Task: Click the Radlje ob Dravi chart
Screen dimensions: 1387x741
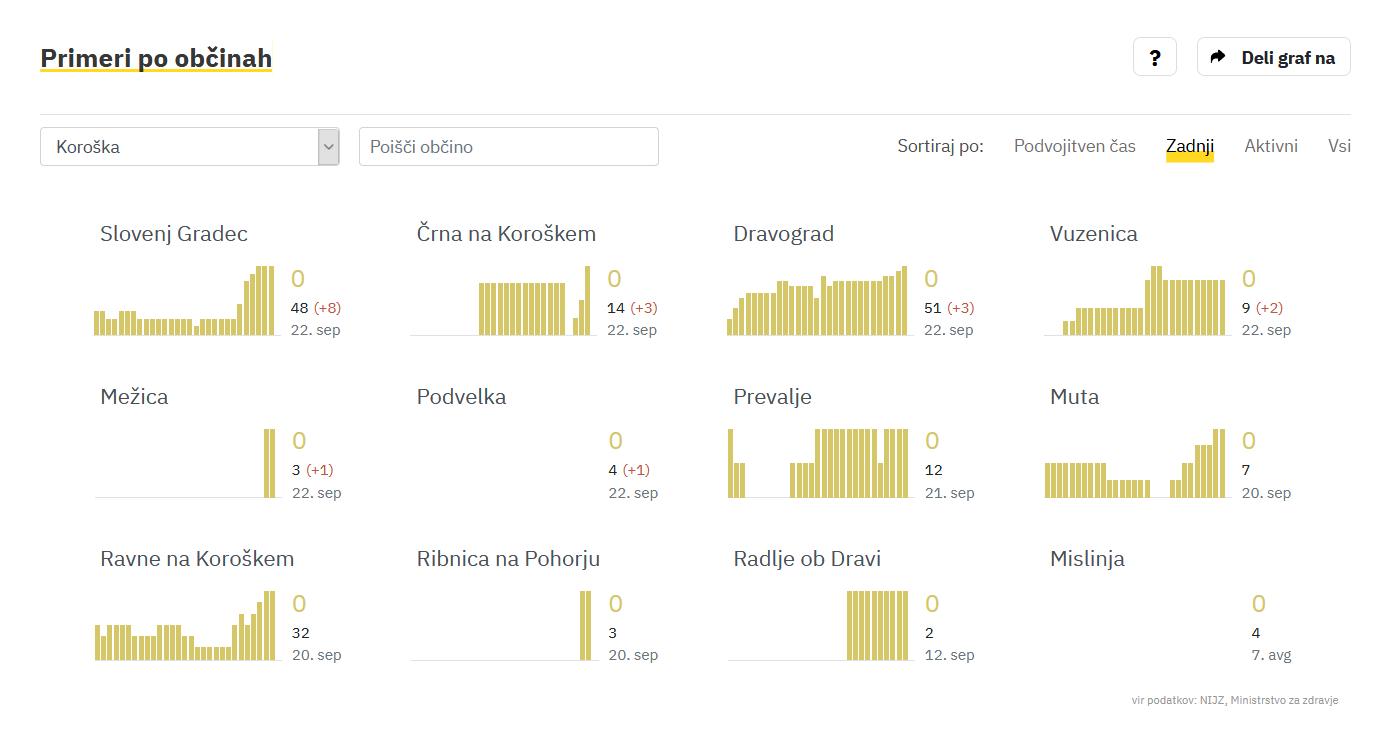Action: pyautogui.click(x=818, y=626)
